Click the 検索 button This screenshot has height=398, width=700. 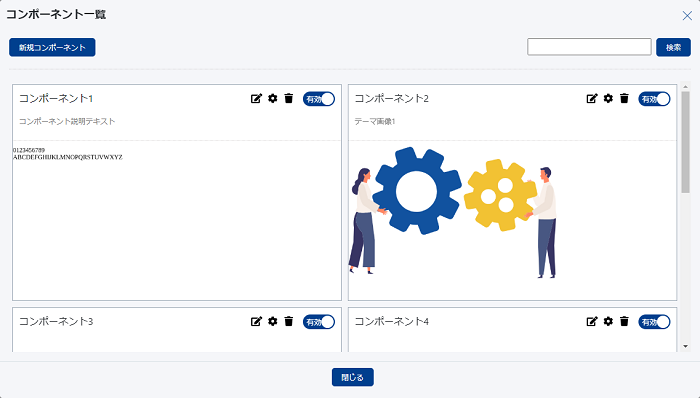(x=673, y=47)
